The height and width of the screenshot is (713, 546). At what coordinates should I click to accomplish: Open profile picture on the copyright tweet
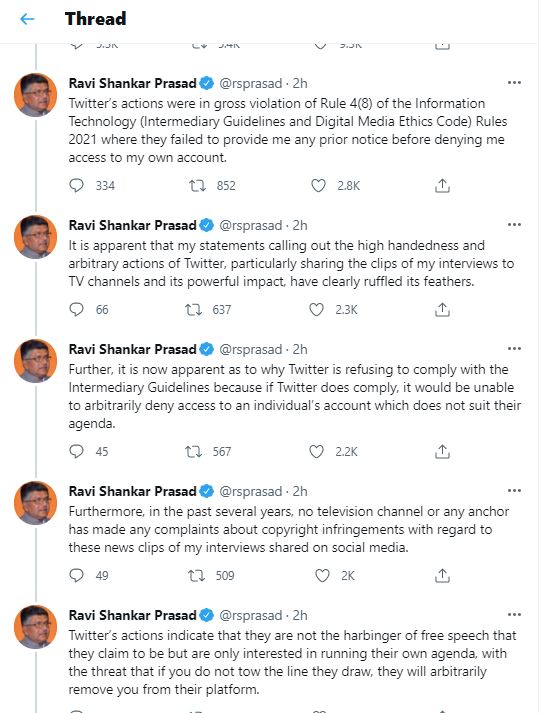36,502
